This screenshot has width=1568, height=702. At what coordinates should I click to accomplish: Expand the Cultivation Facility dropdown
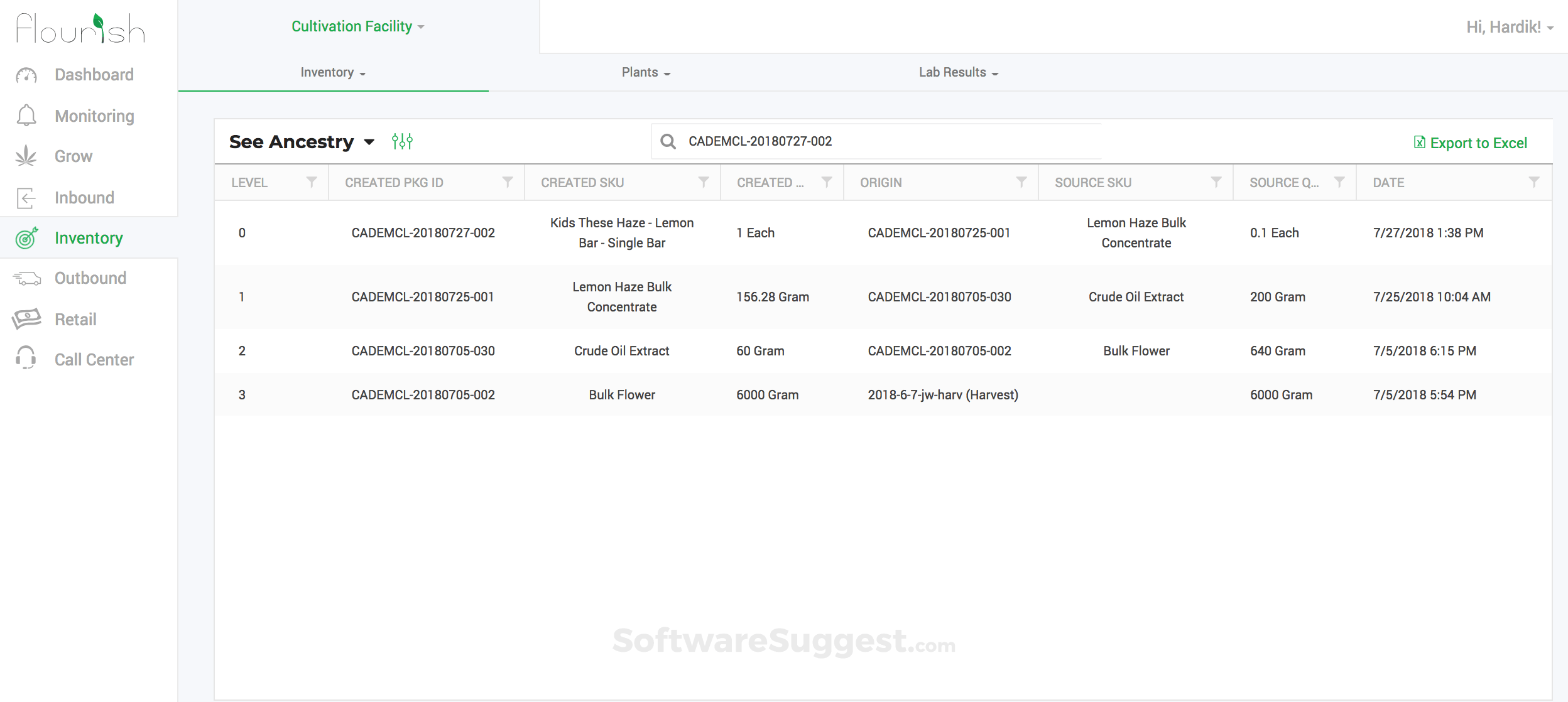tap(357, 26)
